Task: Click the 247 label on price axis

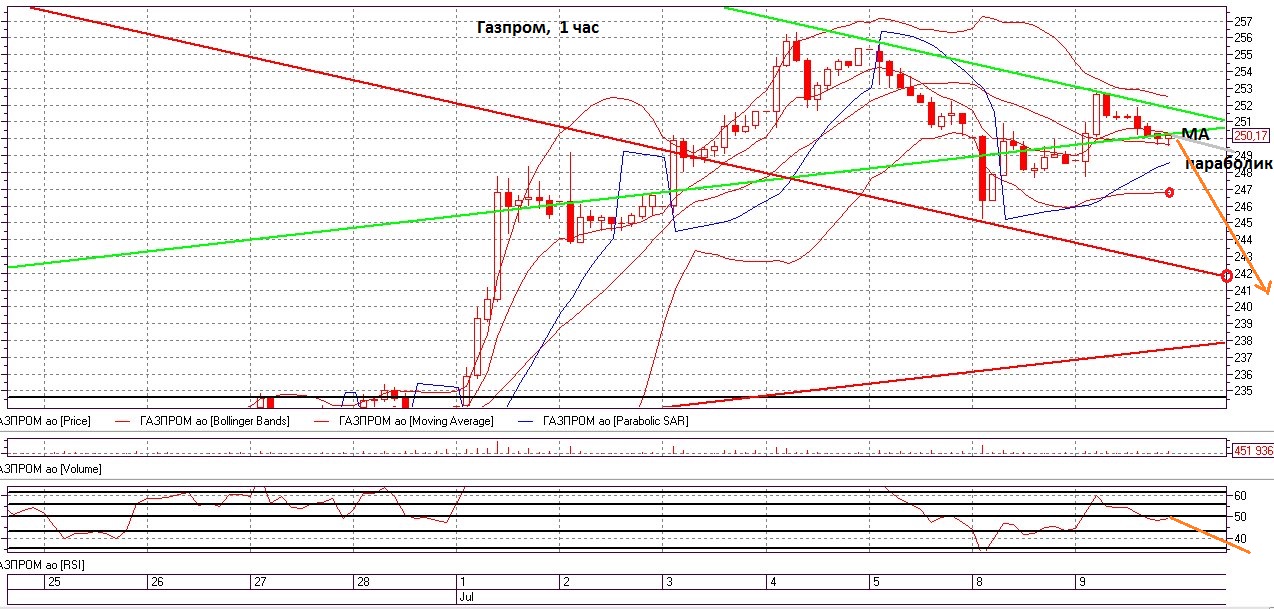Action: 1243,189
